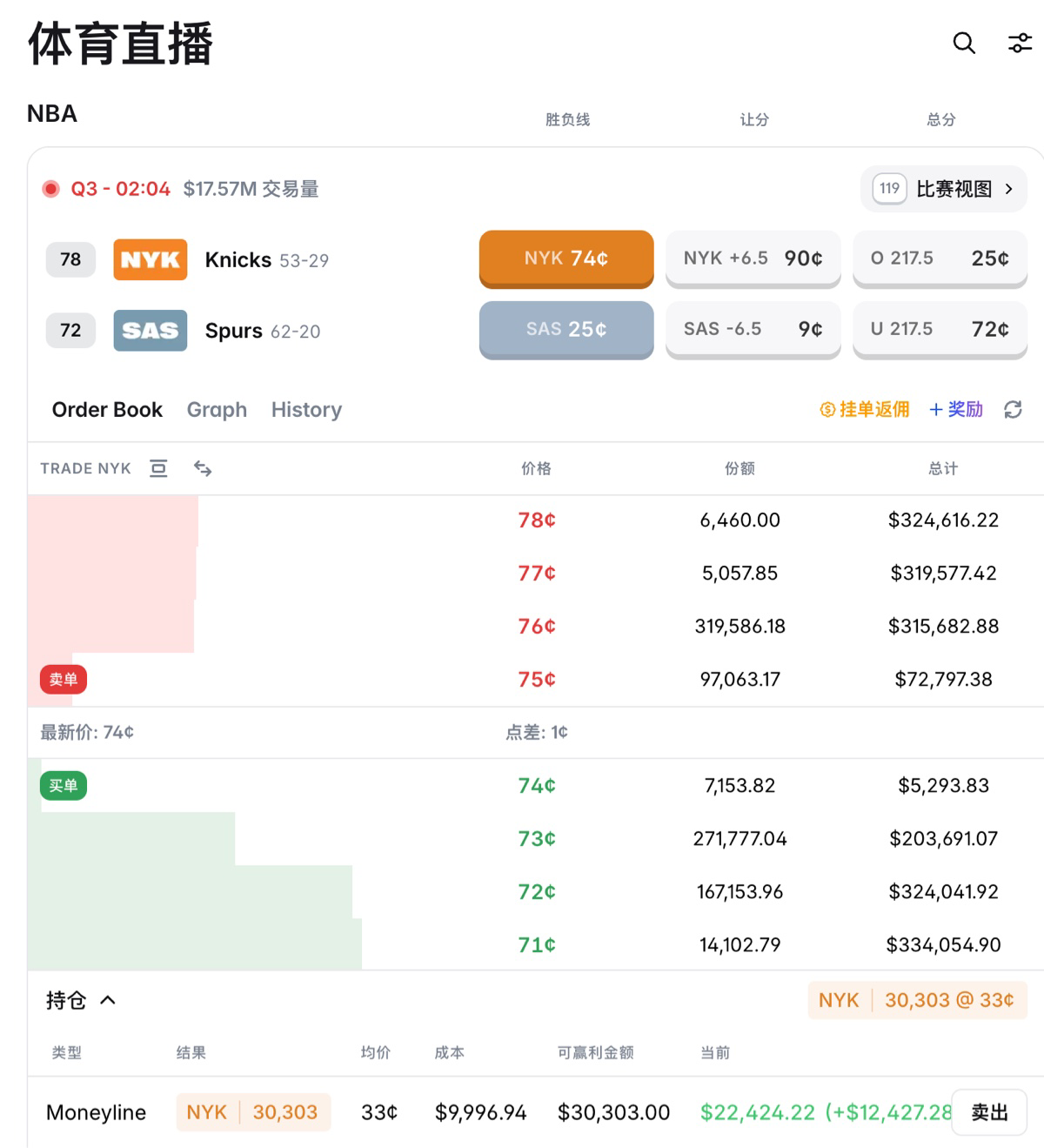Screen dimensions: 1044x1148
Task: Click the 75¢ ask price
Action: [x=537, y=679]
